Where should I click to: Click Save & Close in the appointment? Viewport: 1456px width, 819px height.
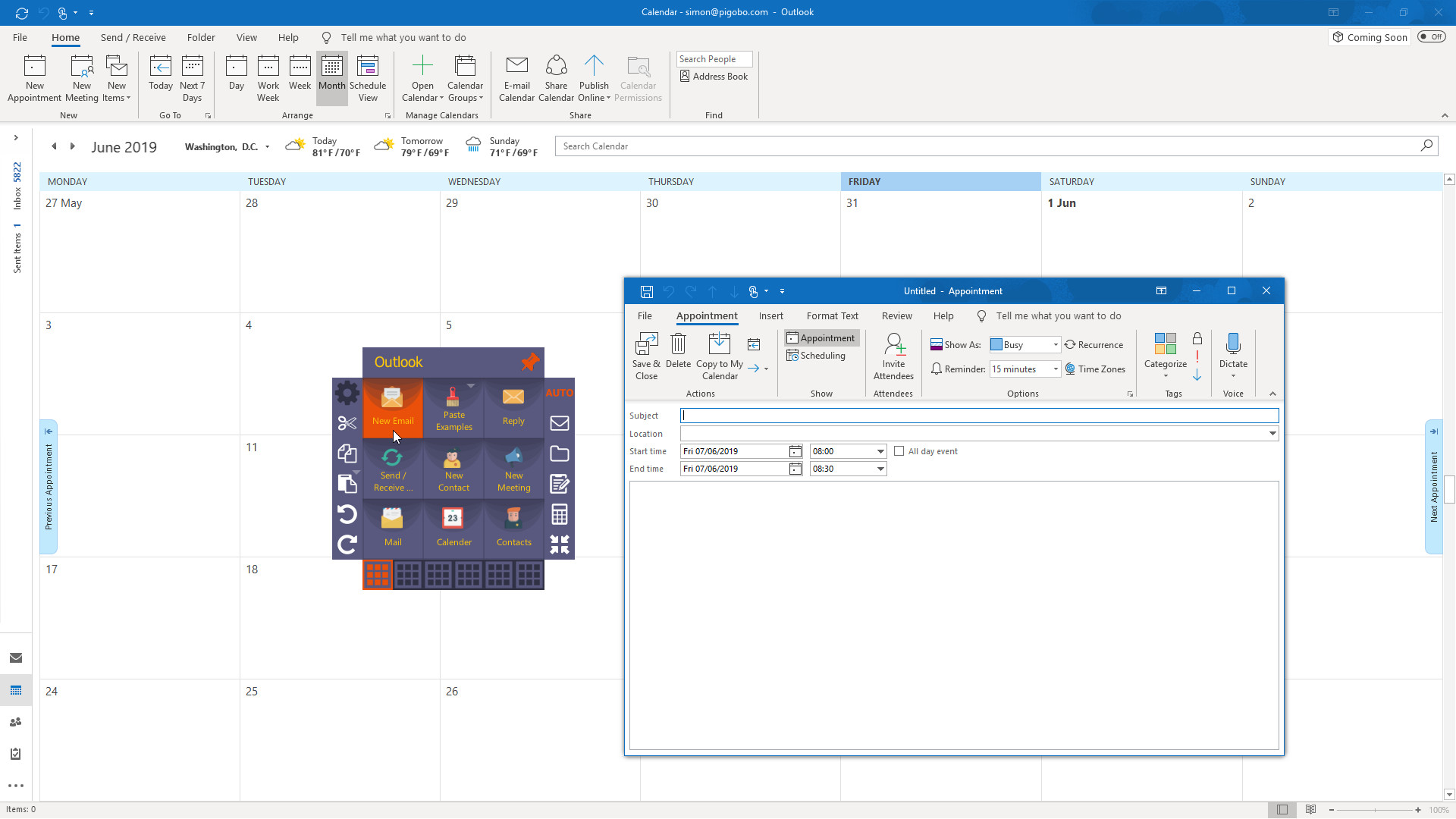click(646, 356)
